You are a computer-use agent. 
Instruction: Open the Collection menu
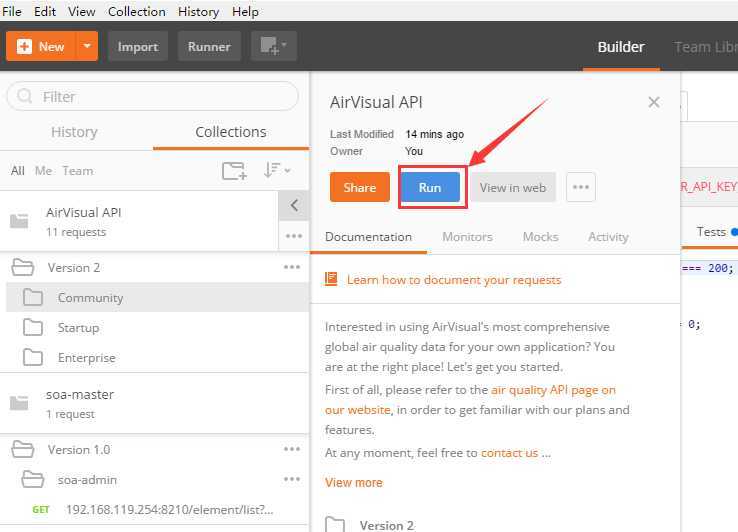click(x=136, y=11)
